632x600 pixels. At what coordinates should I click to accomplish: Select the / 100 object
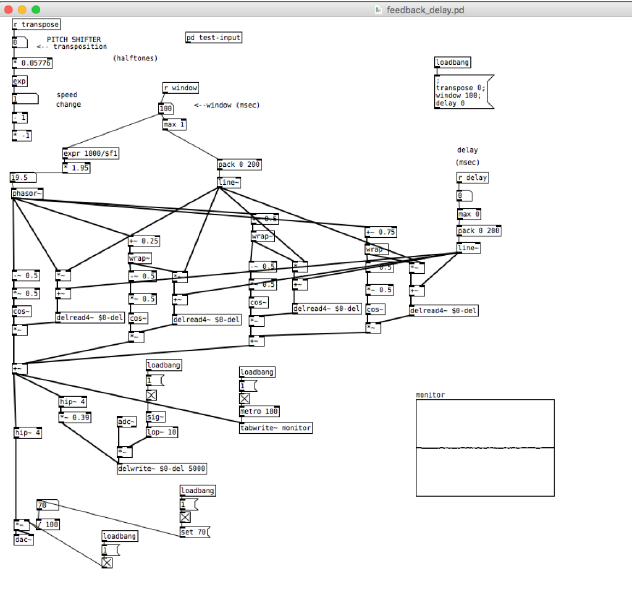tap(48, 524)
